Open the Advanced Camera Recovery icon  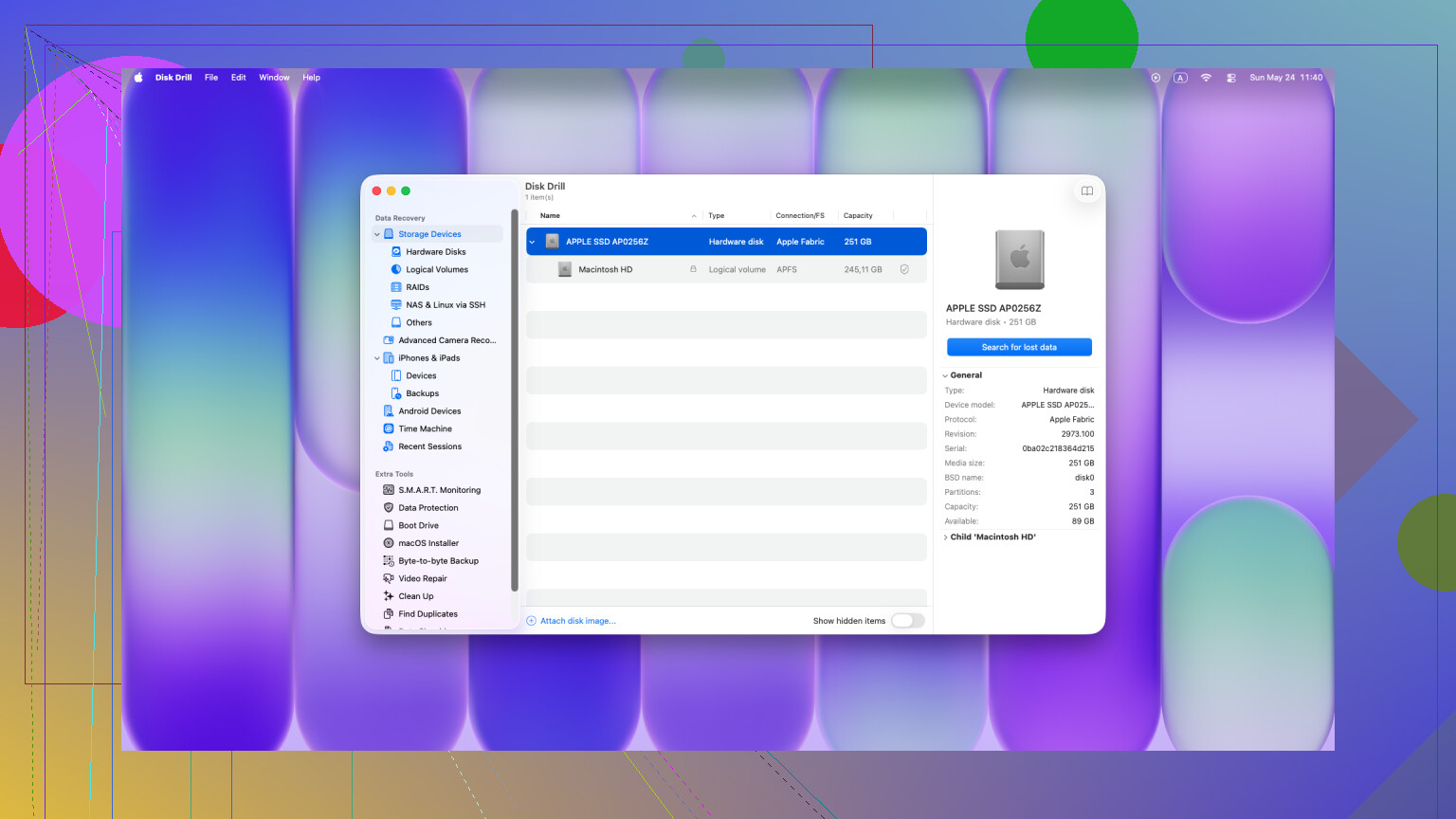389,340
